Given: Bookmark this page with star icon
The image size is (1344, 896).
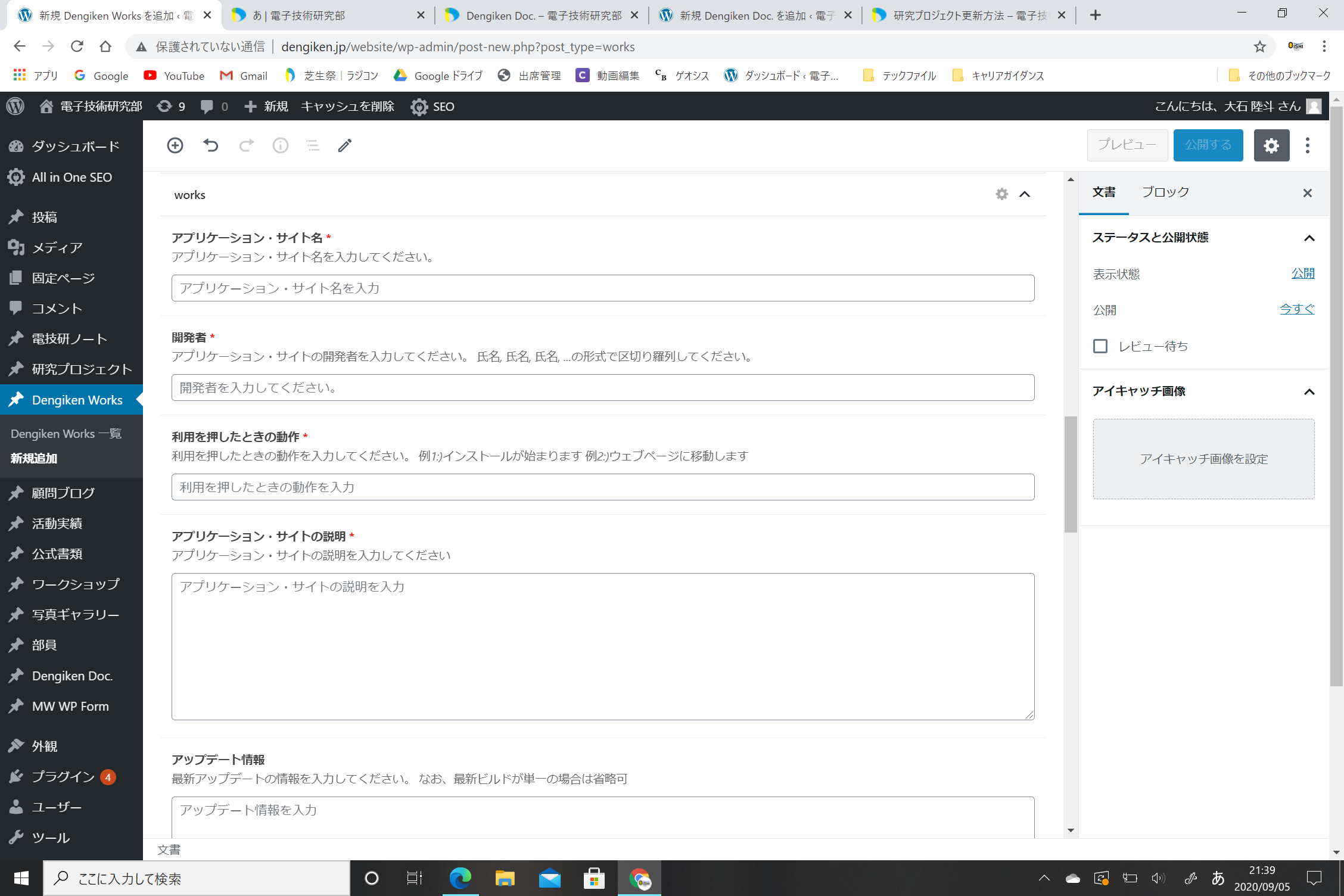Looking at the screenshot, I should 1259,46.
